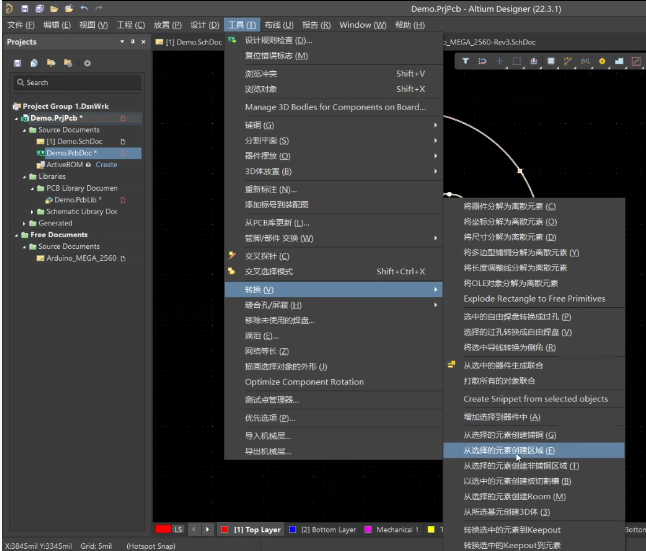The height and width of the screenshot is (551, 646).
Task: Switch to the [1] Top Layer tab
Action: click(x=252, y=530)
